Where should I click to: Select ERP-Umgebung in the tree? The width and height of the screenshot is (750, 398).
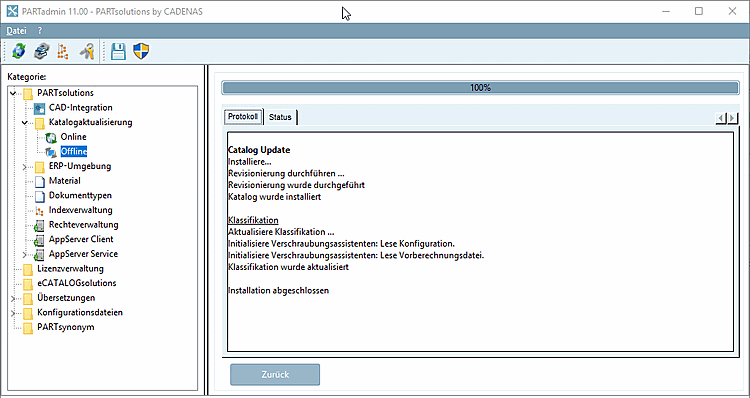point(80,166)
